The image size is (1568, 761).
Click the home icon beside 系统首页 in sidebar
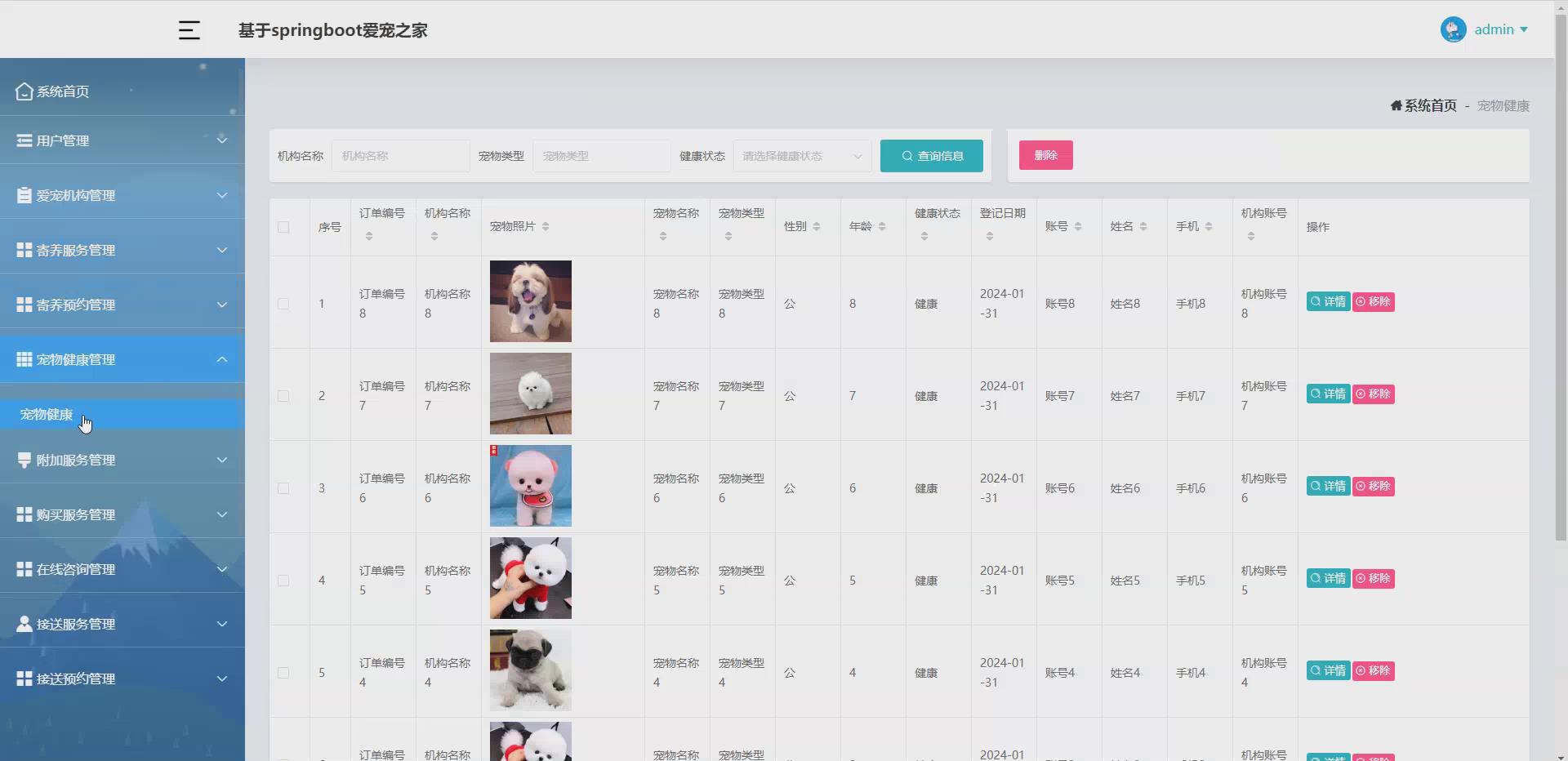coord(24,91)
